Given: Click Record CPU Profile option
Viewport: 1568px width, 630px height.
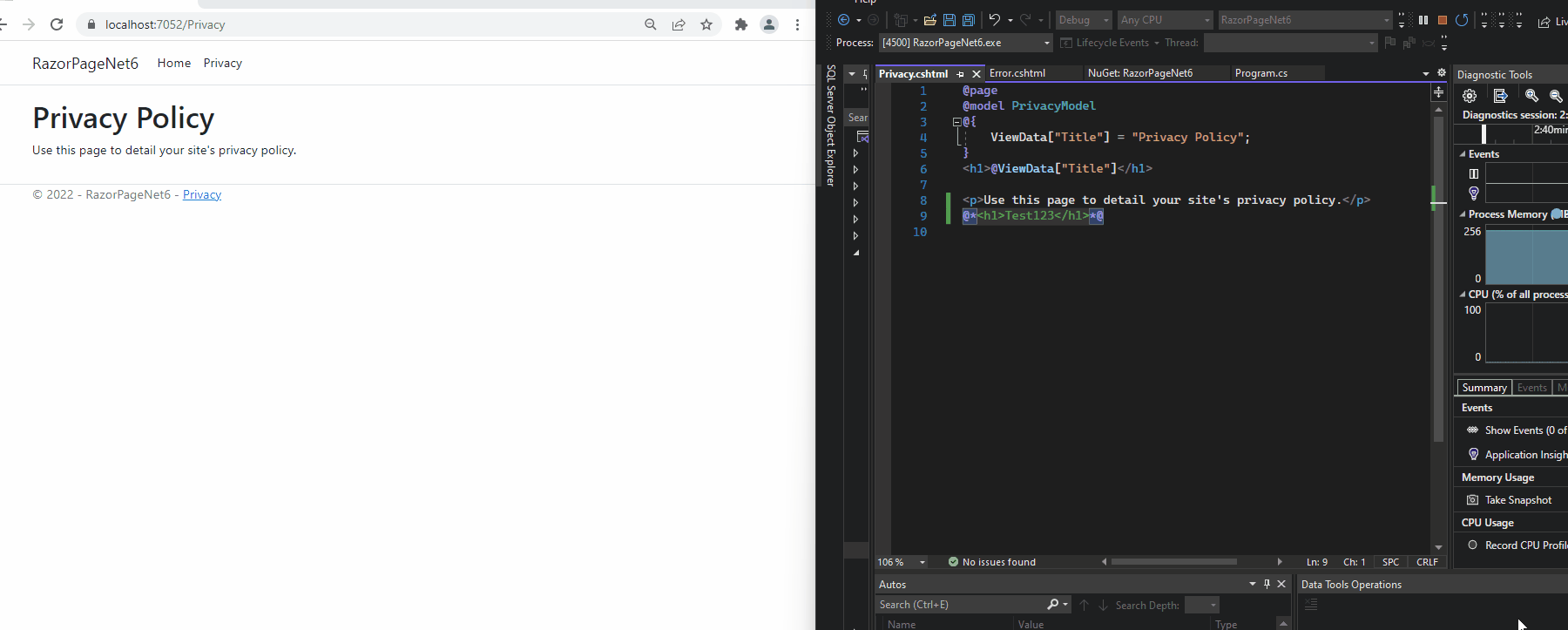Looking at the screenshot, I should (x=1525, y=545).
